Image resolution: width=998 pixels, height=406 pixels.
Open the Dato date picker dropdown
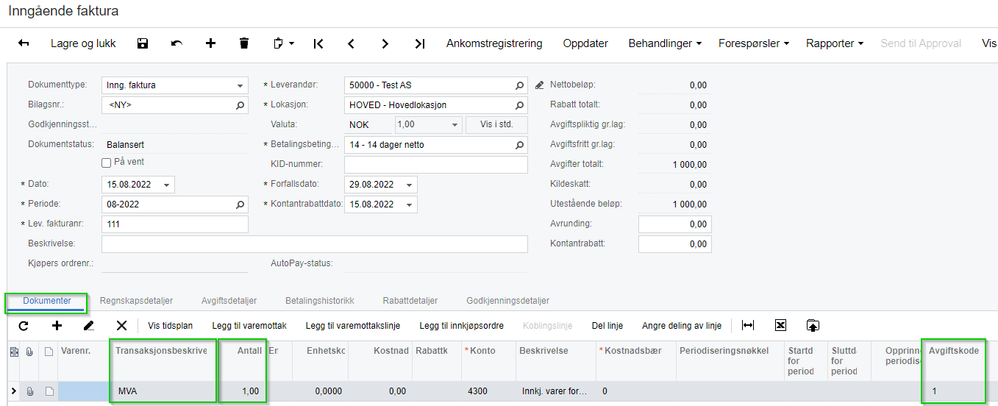(x=167, y=185)
